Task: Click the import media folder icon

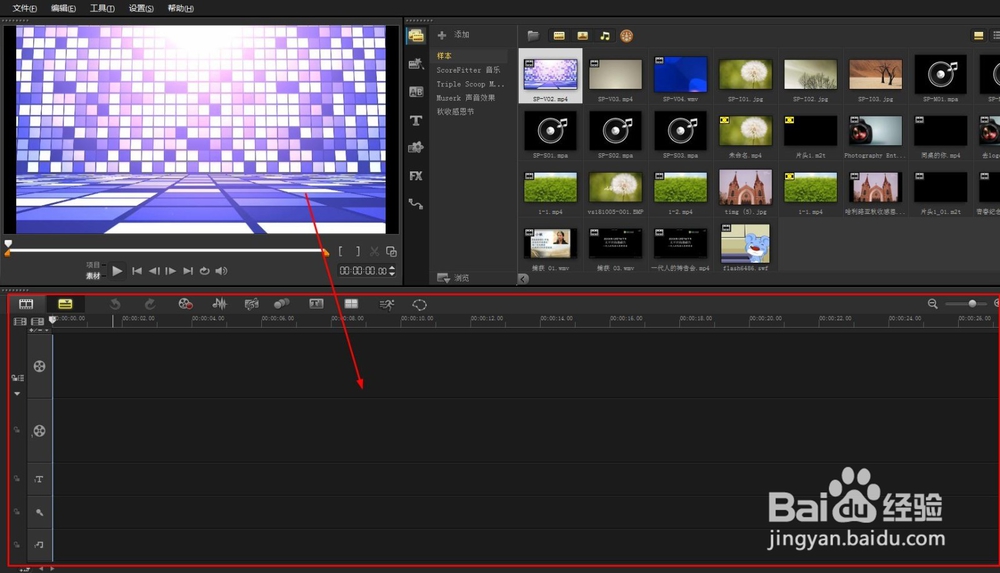Action: [533, 36]
